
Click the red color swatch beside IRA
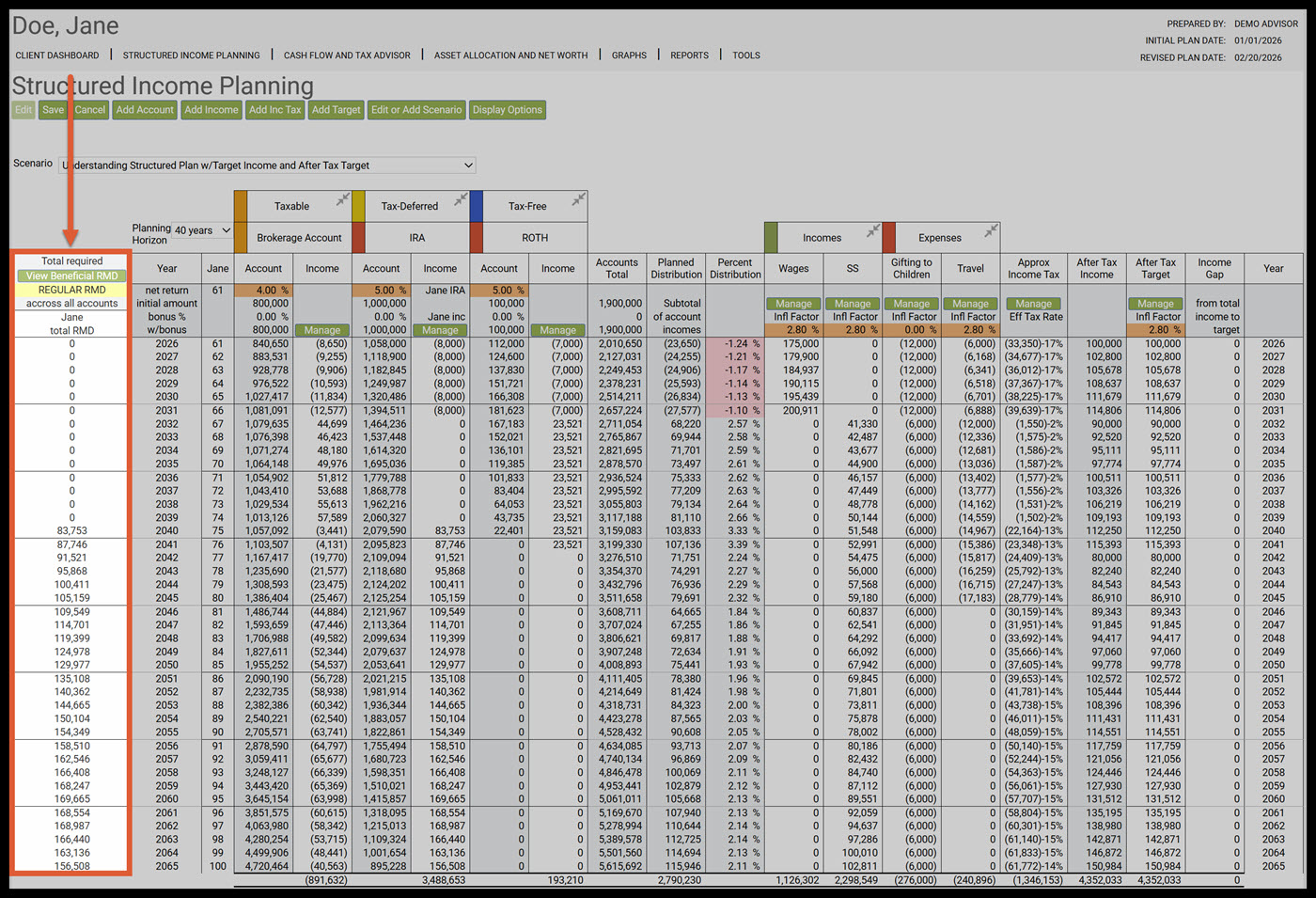pyautogui.click(x=358, y=238)
